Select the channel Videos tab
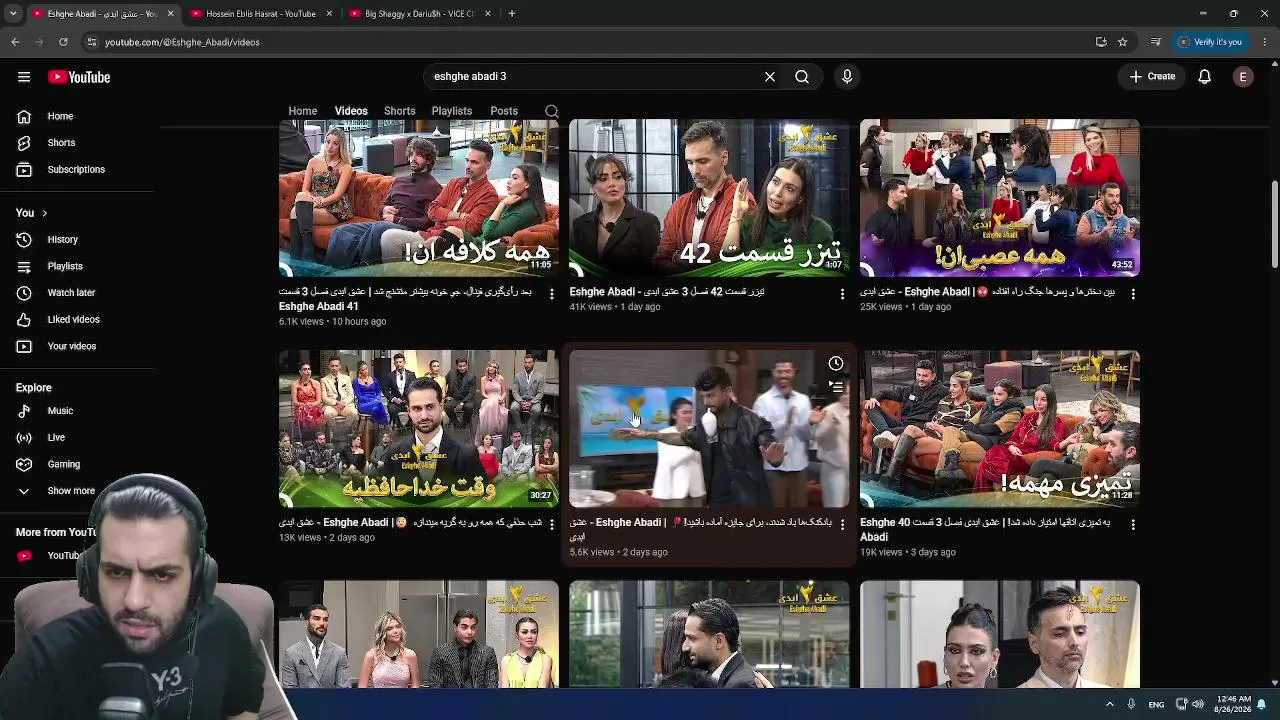Viewport: 1280px width, 720px height. click(351, 111)
